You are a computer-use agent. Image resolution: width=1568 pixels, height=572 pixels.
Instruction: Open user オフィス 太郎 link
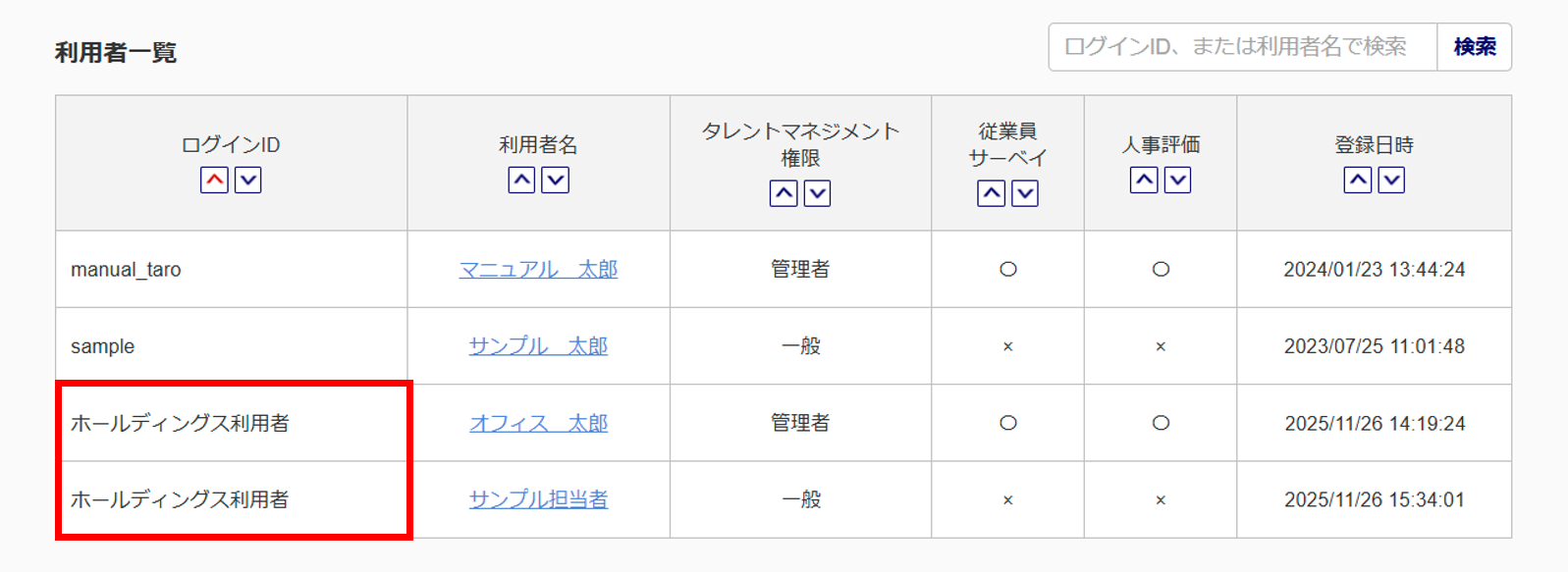coord(538,423)
